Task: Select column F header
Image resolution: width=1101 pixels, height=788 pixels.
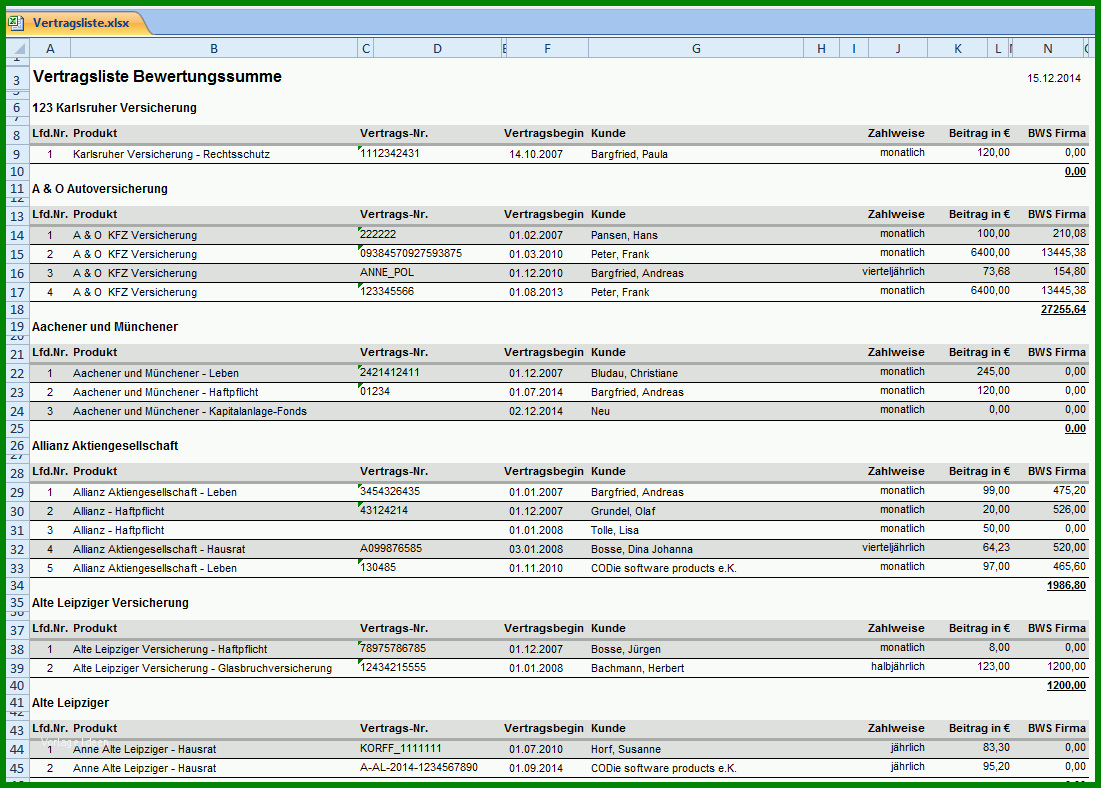Action: coord(547,48)
